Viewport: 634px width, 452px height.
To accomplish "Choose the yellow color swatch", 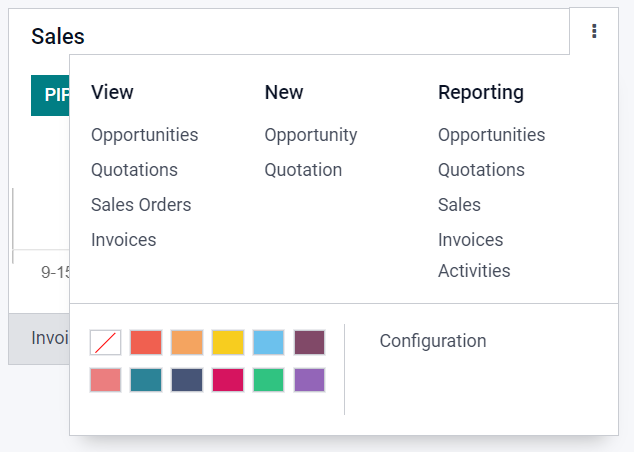I will pos(228,343).
